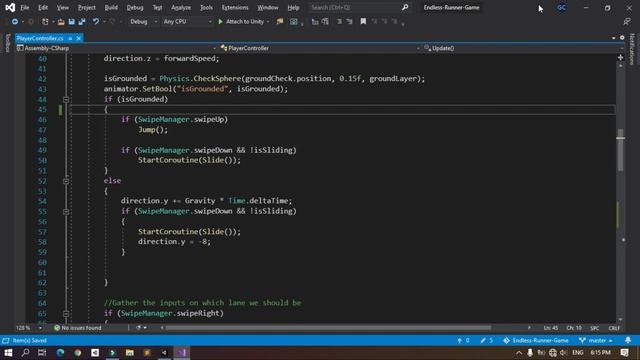Click the No issues found indicator
The width and height of the screenshot is (640, 360).
[x=78, y=328]
